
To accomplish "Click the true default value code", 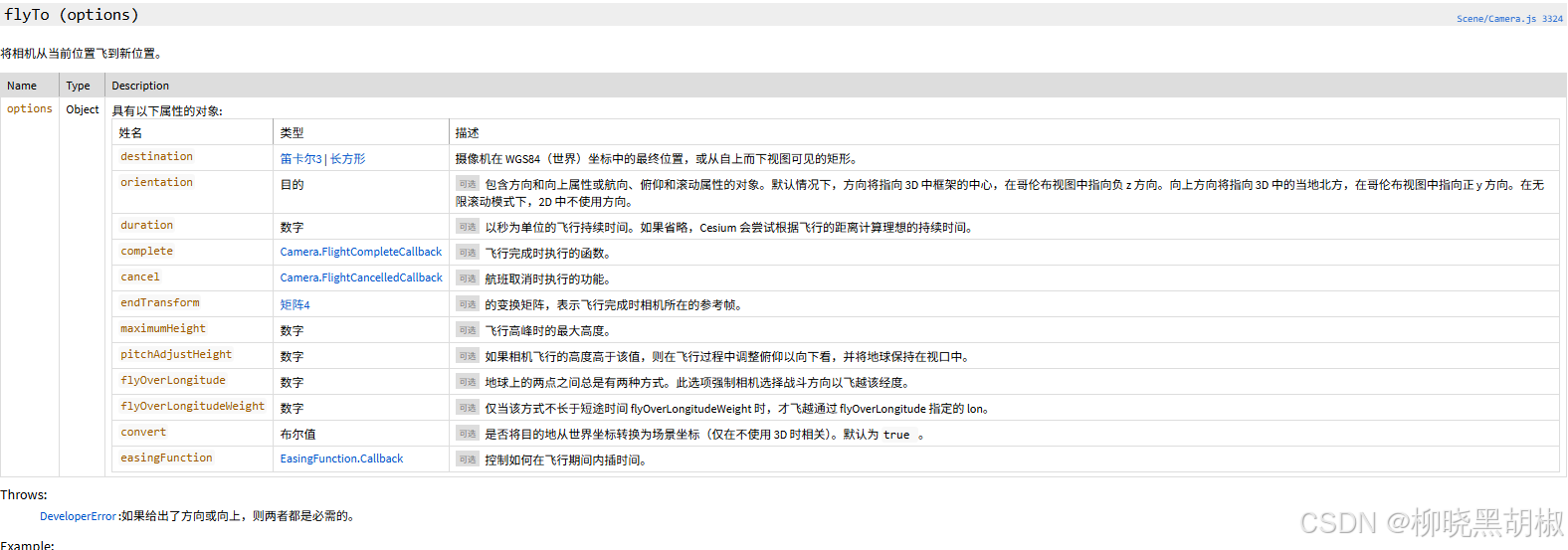I will 896,435.
